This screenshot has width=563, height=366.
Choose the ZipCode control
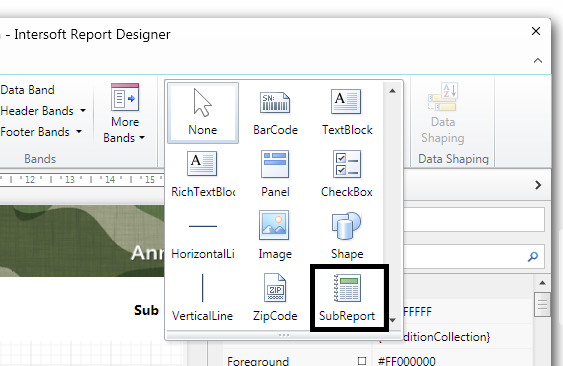coord(275,298)
